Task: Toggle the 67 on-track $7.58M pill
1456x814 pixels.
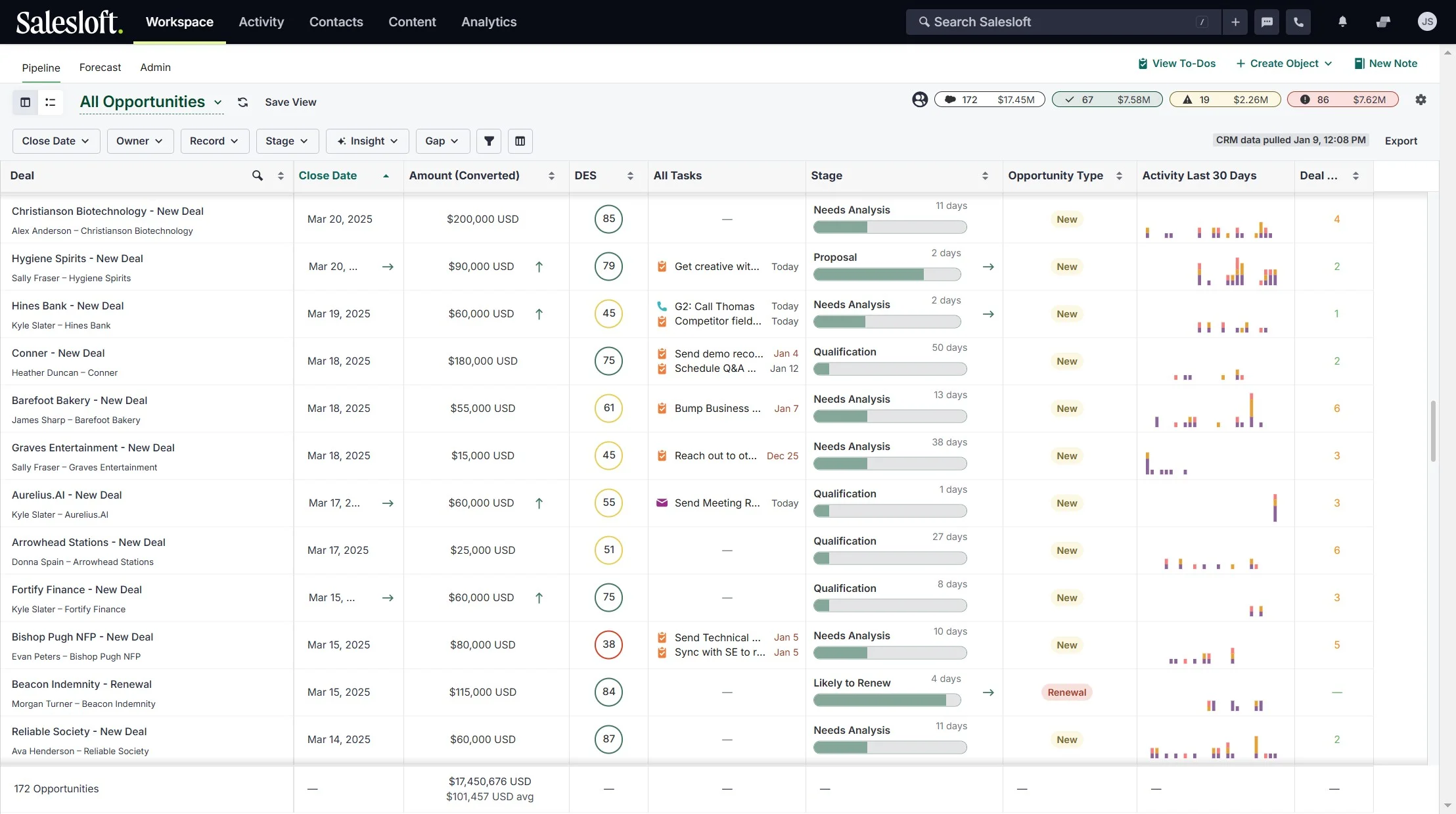Action: coord(1107,100)
